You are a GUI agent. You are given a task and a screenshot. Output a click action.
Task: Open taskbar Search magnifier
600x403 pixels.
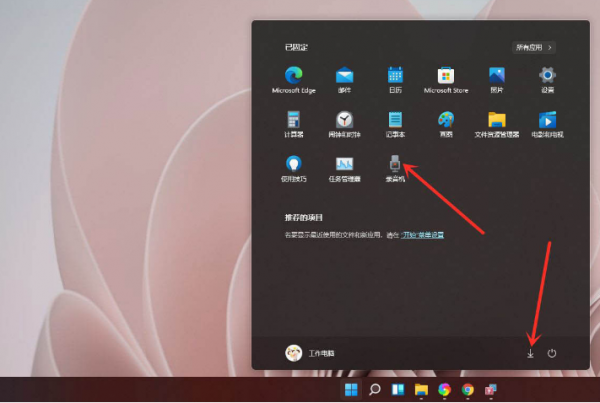click(x=375, y=390)
